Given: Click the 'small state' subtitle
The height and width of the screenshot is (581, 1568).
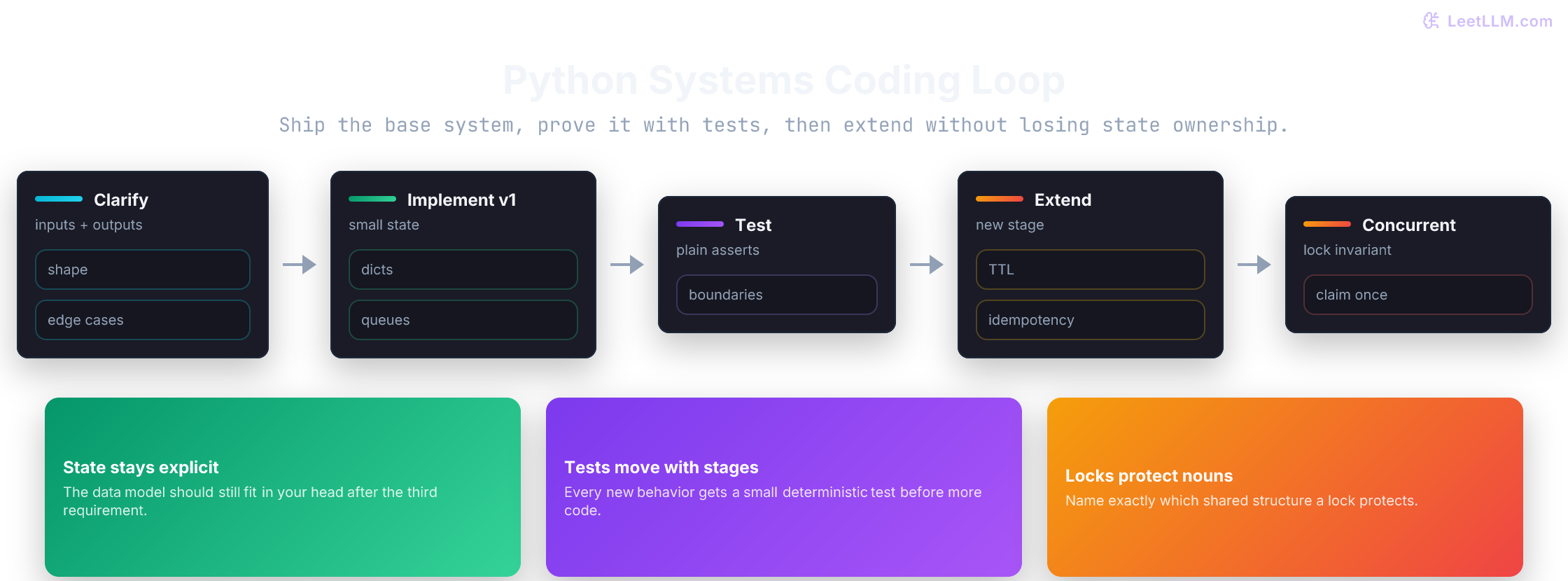Looking at the screenshot, I should pyautogui.click(x=384, y=225).
